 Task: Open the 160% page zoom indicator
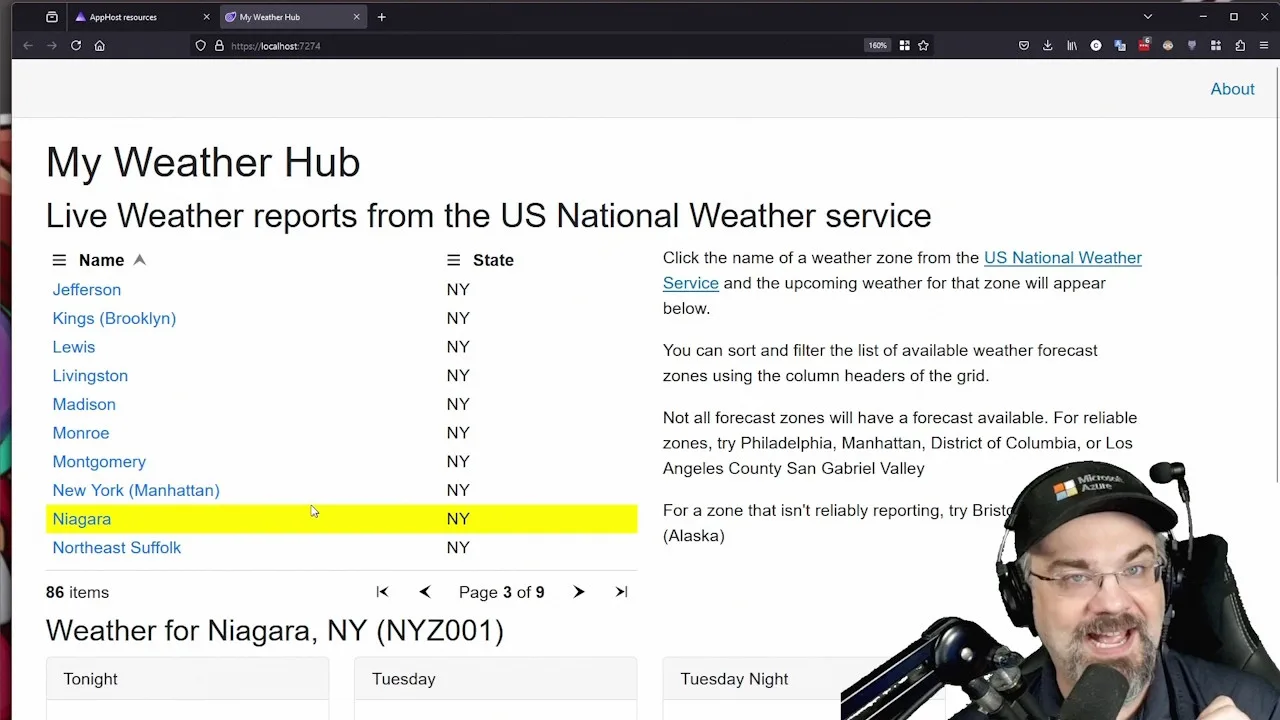click(x=877, y=45)
